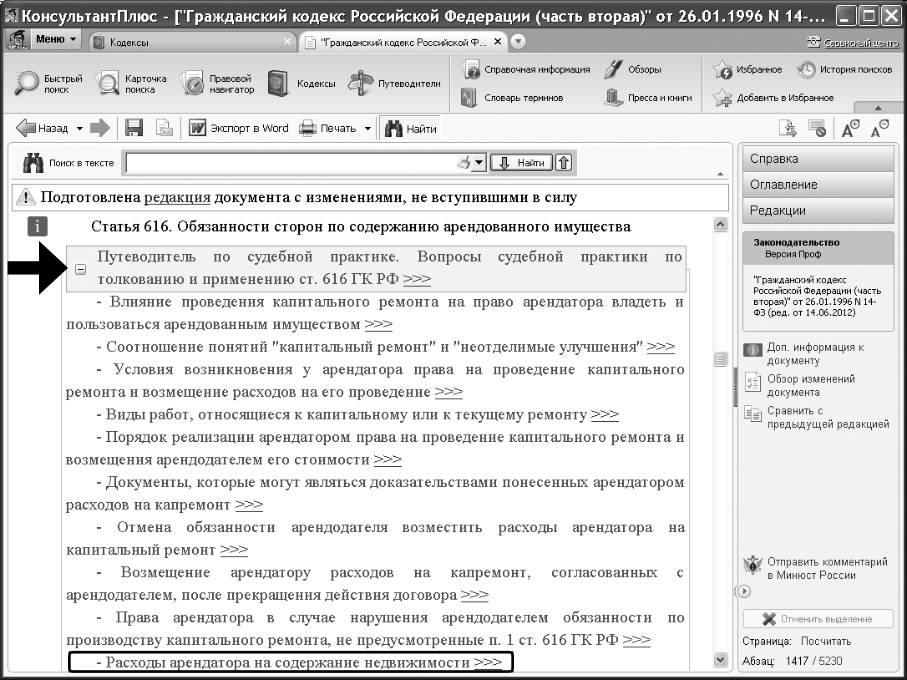Open Справка panel

(818, 158)
